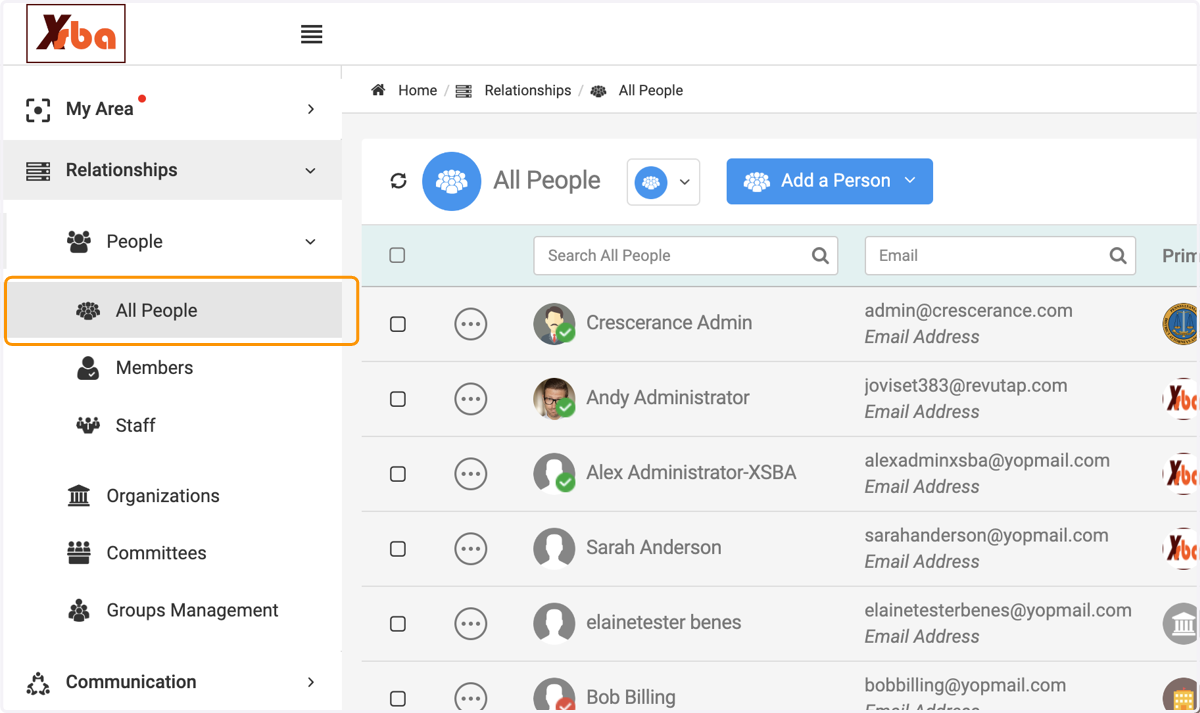Click email joviset383@revutap.com

coord(966,386)
